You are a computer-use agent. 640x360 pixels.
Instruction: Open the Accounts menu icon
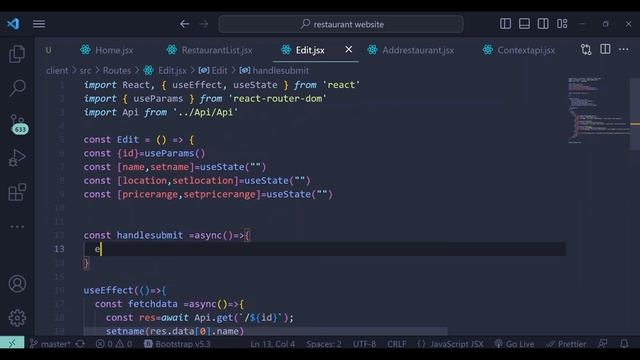pyautogui.click(x=17, y=284)
